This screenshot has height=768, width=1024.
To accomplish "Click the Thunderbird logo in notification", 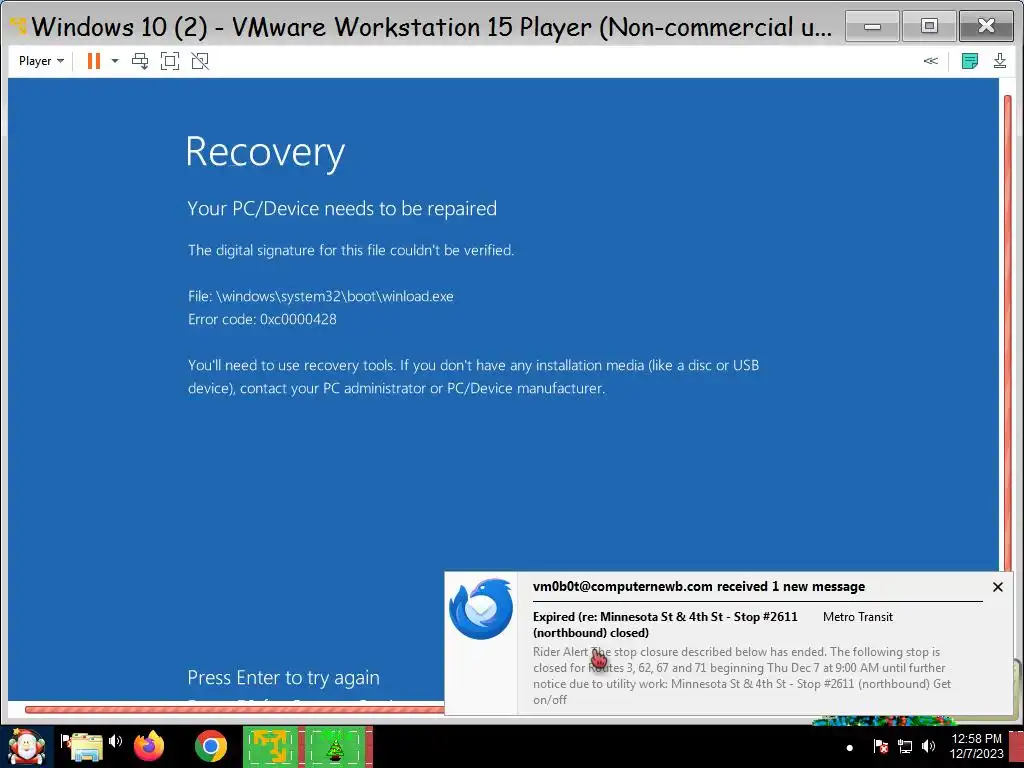I will [481, 609].
